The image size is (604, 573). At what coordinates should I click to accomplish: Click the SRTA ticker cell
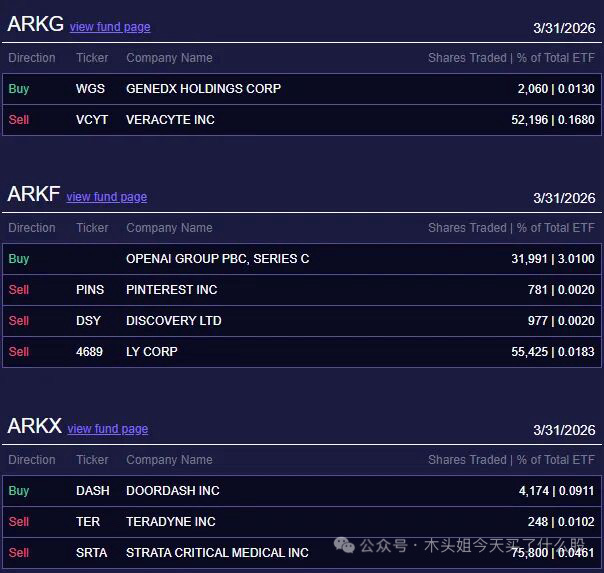coord(92,553)
